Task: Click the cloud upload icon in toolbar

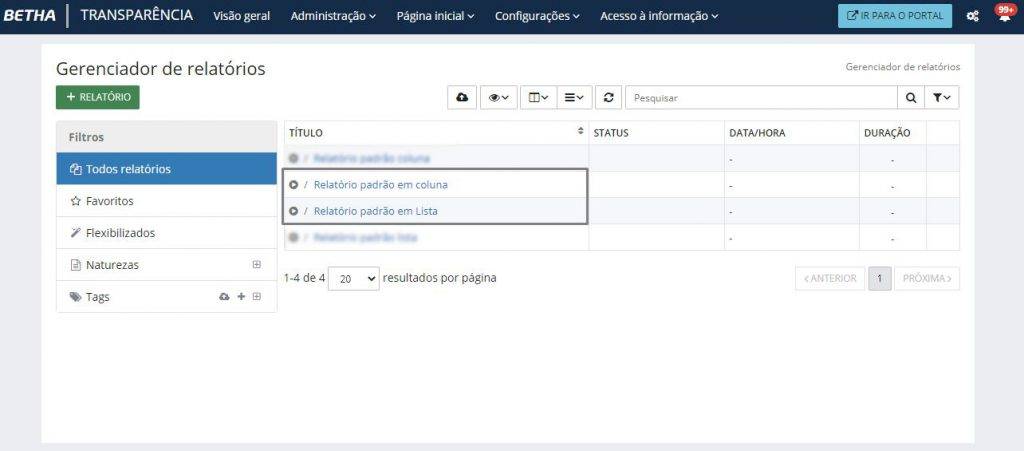Action: click(x=461, y=98)
